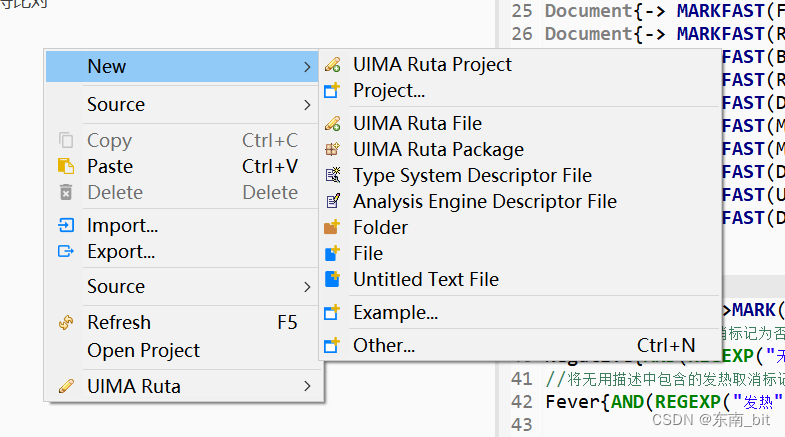Viewport: 785px width, 437px height.
Task: Choose File entry in New submenu
Action: tap(368, 254)
